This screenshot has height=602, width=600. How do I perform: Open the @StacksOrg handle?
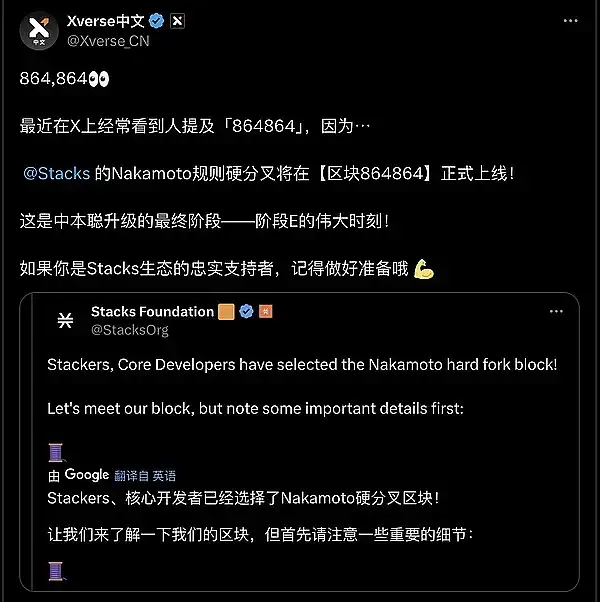click(130, 330)
